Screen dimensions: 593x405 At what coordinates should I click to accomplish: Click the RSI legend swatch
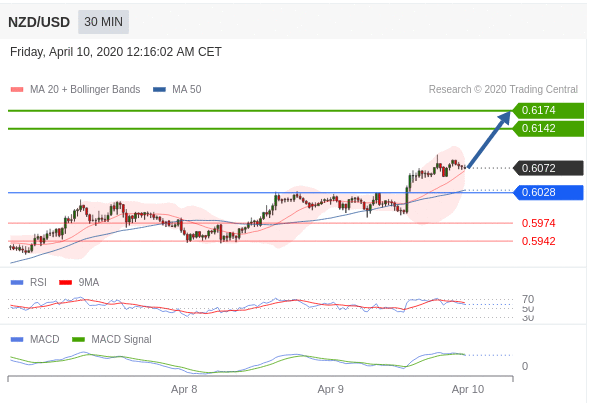coord(17,282)
